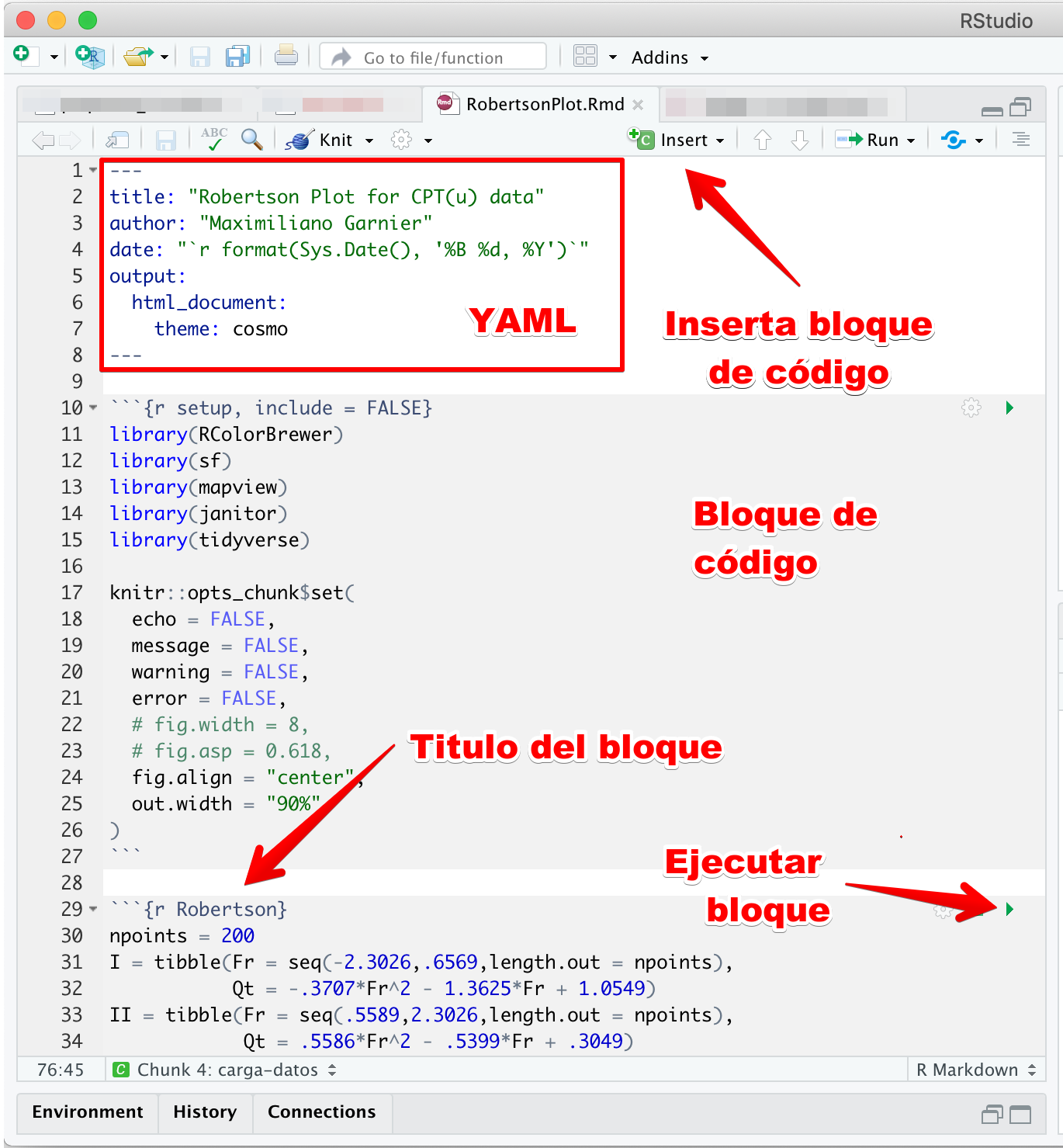Save the current document from the main toolbar
Viewport: 1063px width, 1148px height.
point(200,57)
